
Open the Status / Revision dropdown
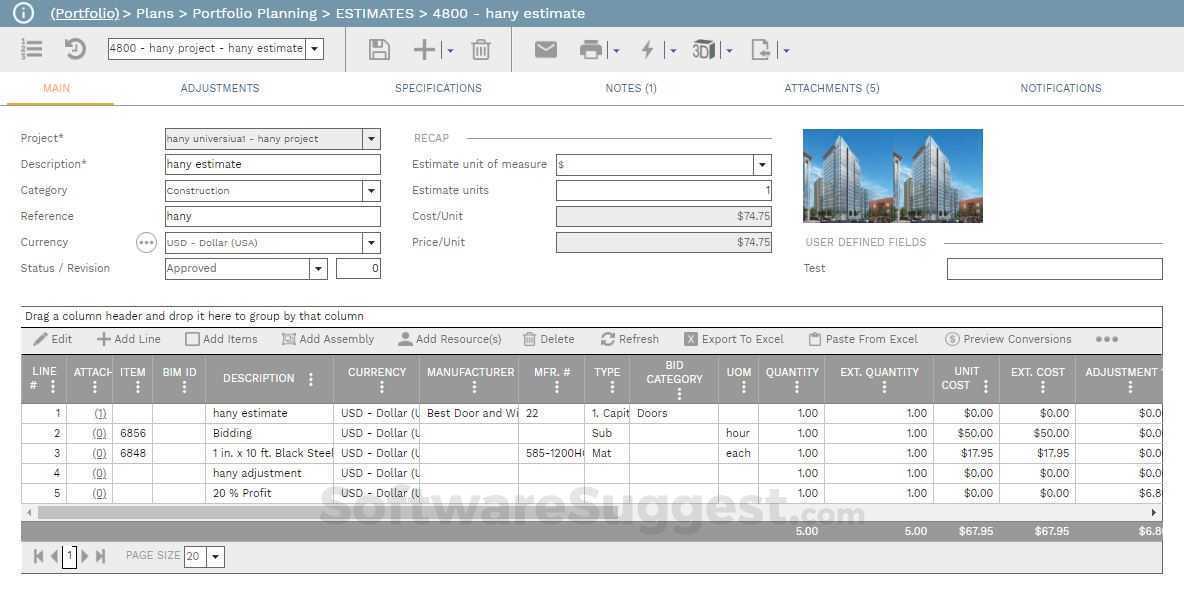(318, 268)
